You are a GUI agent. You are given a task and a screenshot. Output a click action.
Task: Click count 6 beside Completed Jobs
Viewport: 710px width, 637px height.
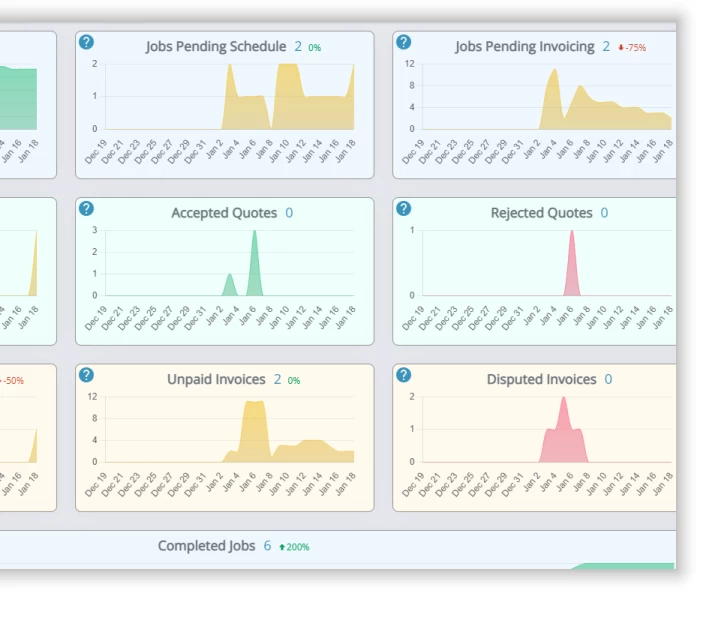(x=267, y=546)
